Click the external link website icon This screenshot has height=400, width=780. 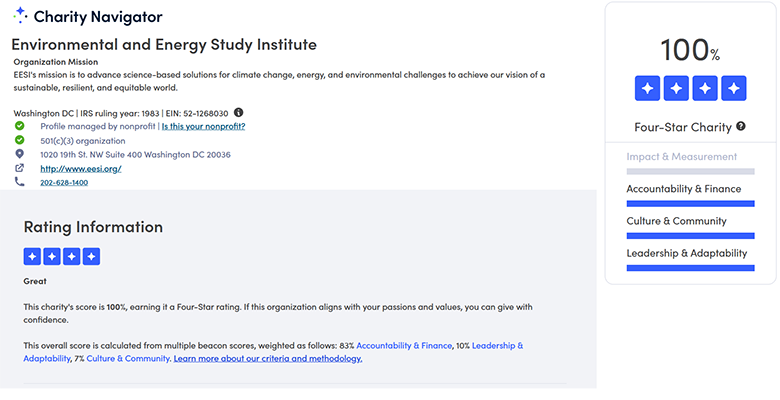tap(20, 168)
